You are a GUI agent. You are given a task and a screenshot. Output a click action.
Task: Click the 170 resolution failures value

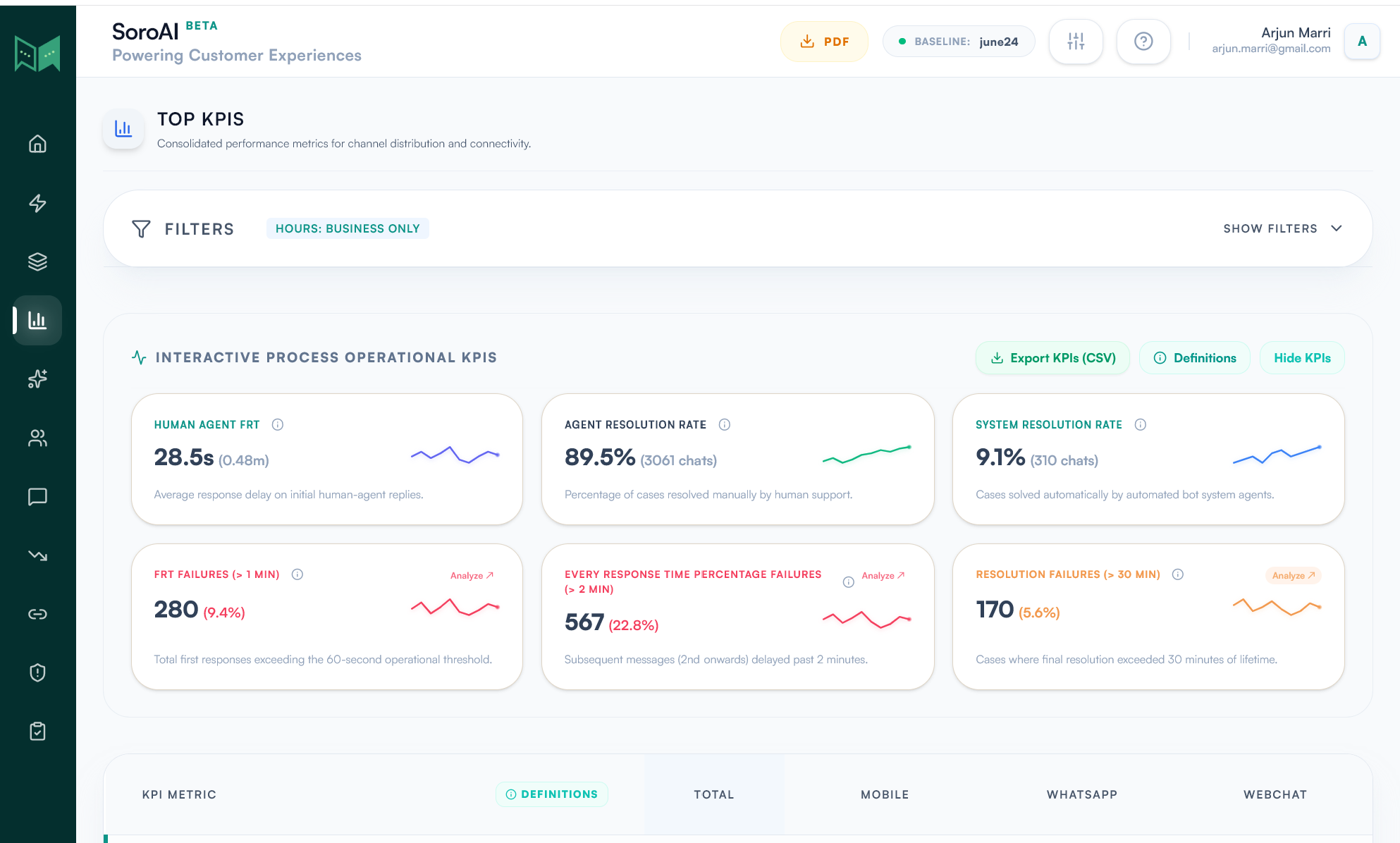[995, 610]
